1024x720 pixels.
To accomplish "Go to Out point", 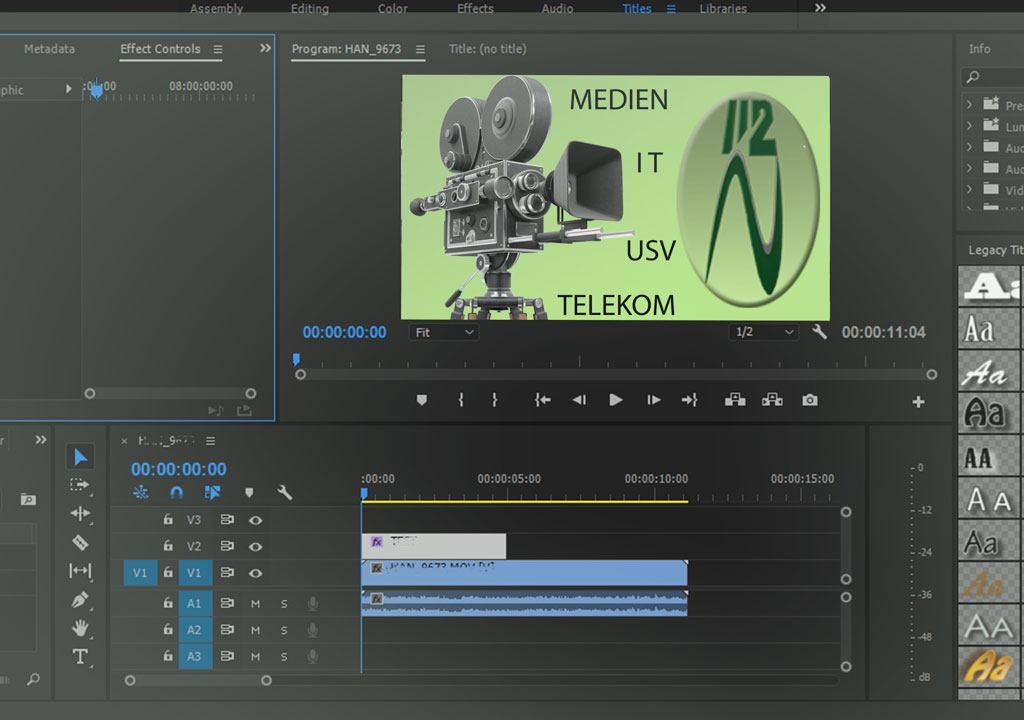I will [690, 400].
